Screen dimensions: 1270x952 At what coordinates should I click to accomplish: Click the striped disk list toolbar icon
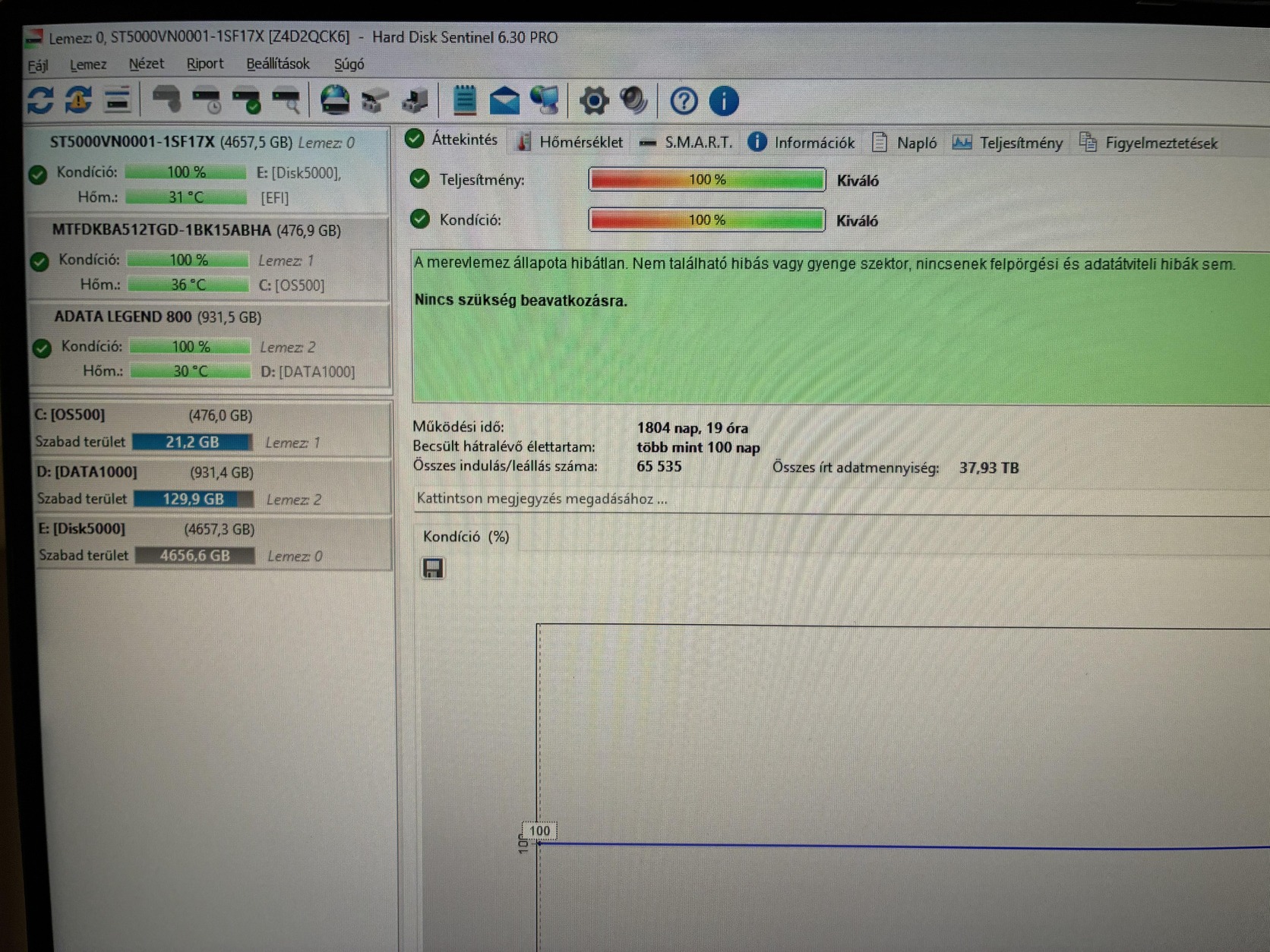click(x=118, y=100)
